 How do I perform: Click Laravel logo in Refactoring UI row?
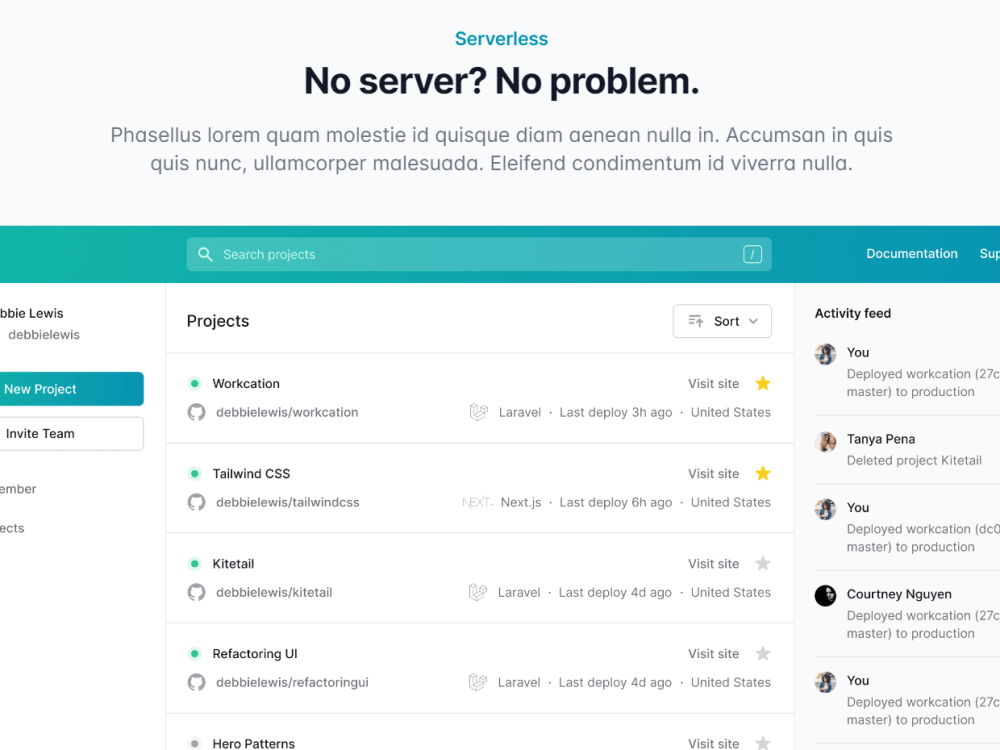pos(478,682)
